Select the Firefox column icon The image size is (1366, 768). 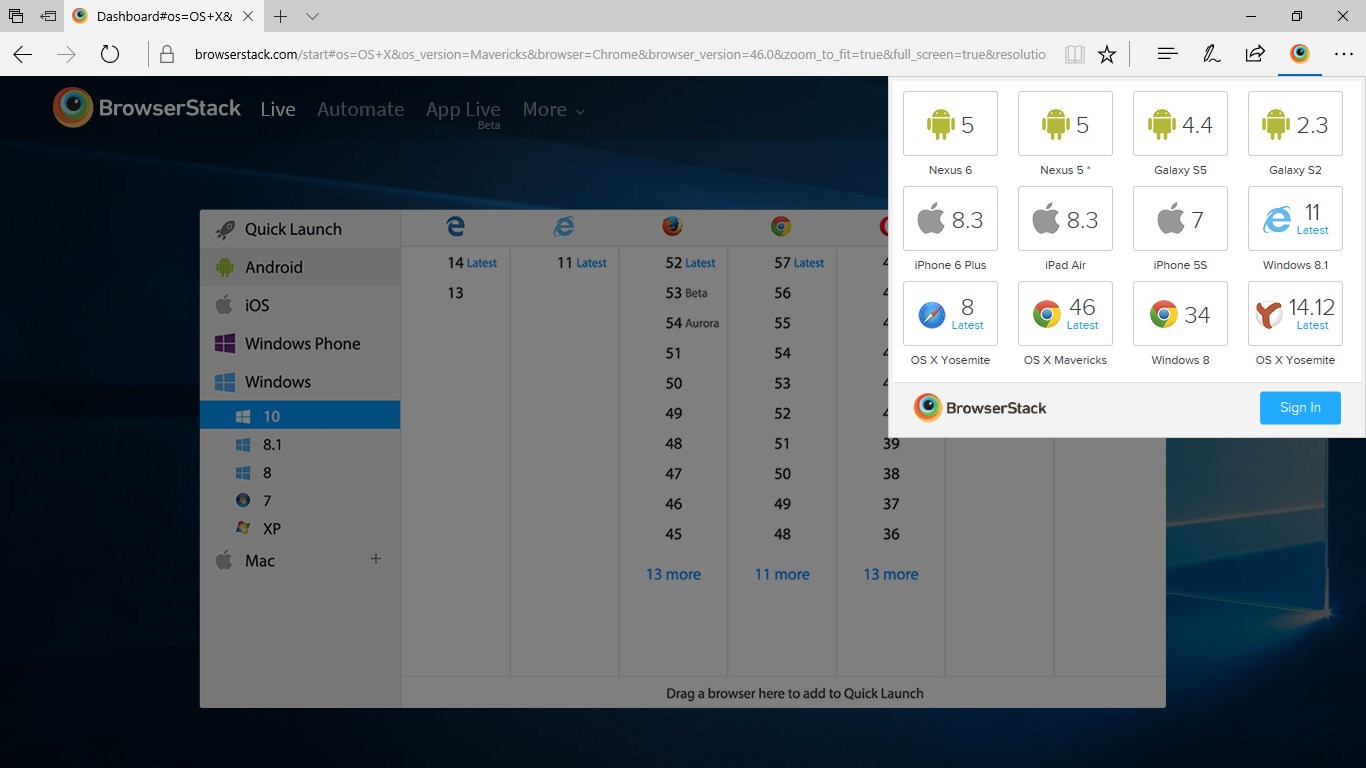click(672, 227)
